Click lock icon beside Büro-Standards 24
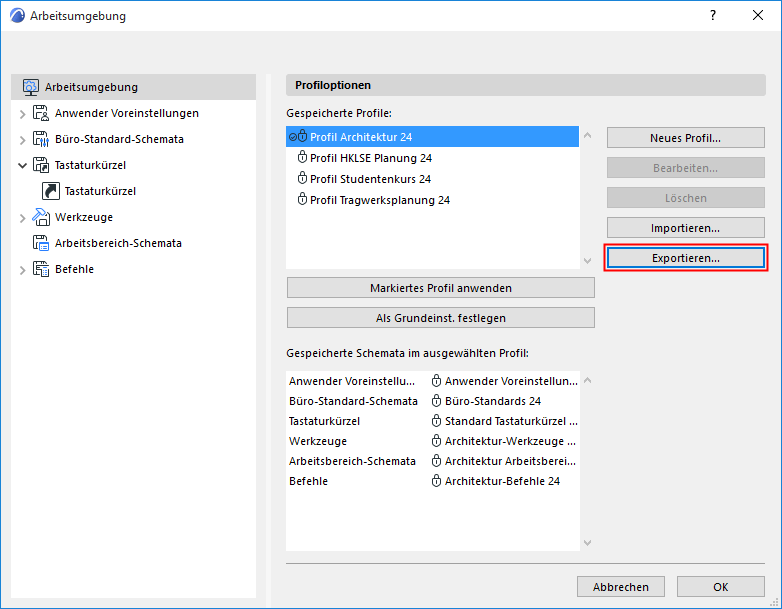782x609 pixels. click(436, 401)
